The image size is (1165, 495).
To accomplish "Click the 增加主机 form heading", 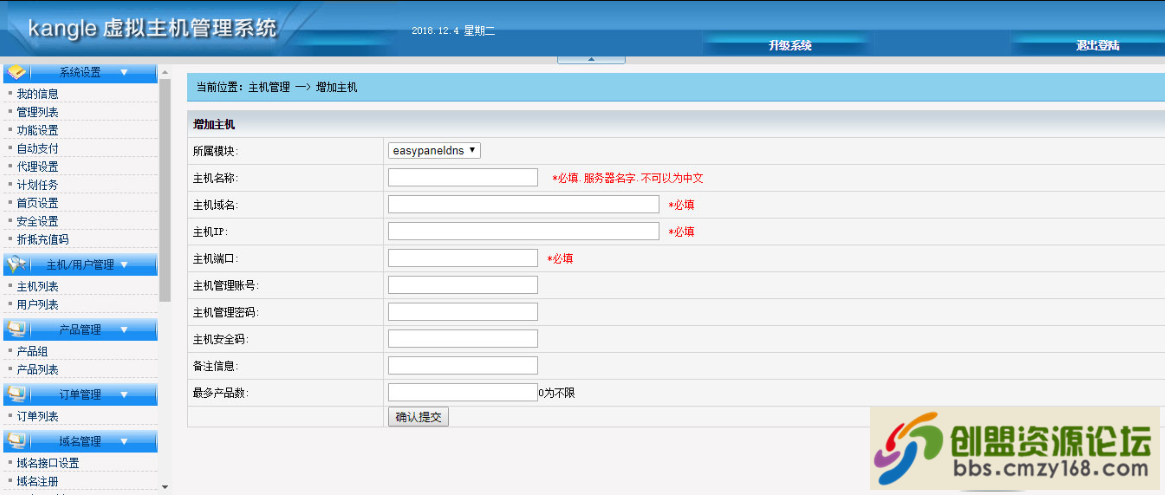I will click(214, 124).
